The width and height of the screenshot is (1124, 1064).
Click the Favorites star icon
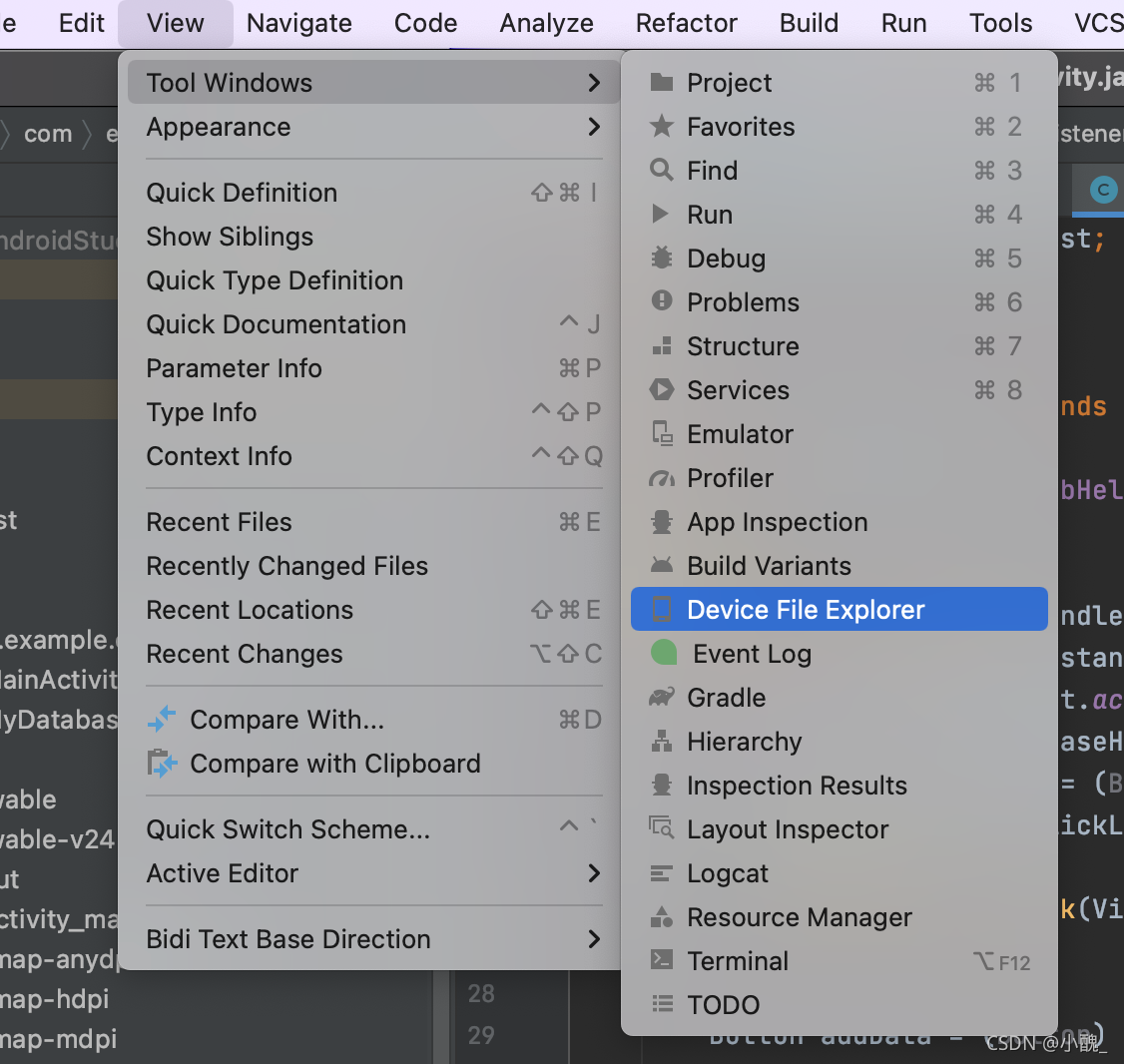661,126
